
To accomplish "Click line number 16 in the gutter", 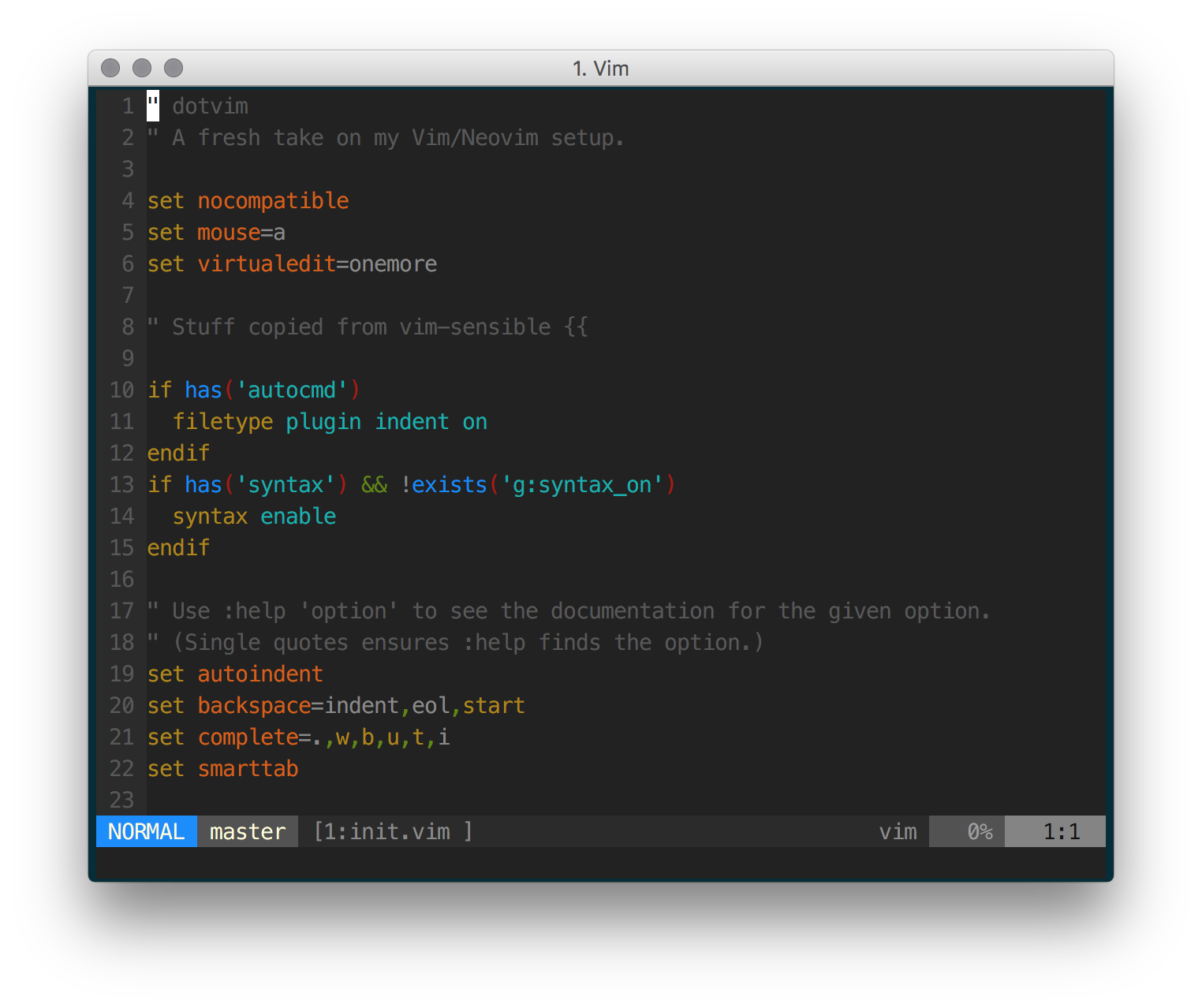I will point(121,579).
